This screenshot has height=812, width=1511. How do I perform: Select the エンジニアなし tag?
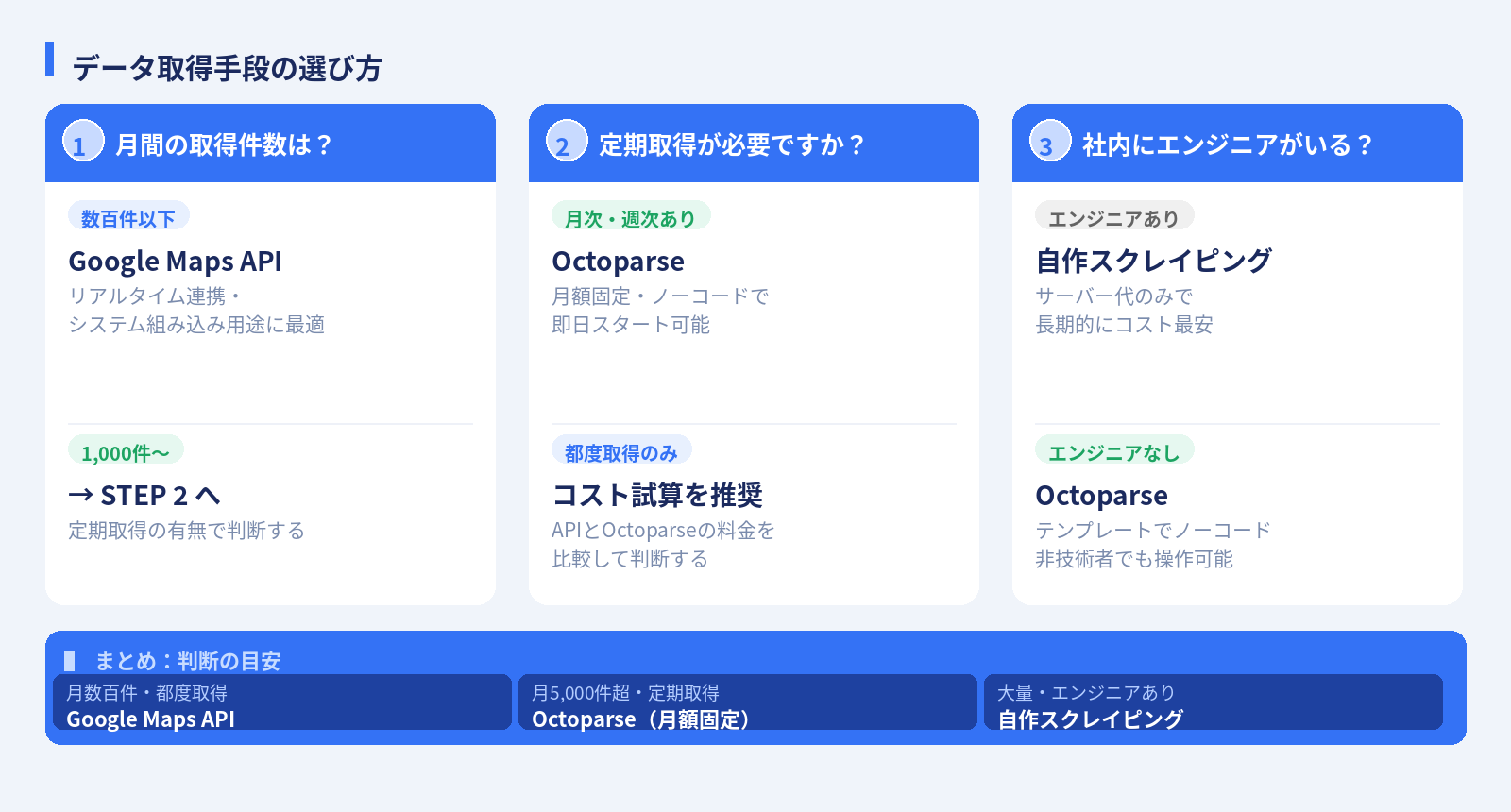pos(1114,451)
